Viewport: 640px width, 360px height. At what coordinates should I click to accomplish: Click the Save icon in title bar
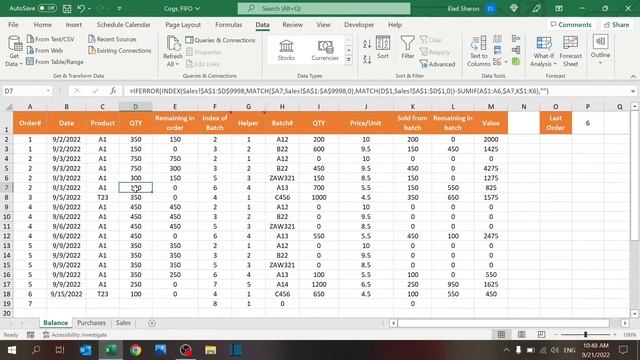[x=67, y=8]
